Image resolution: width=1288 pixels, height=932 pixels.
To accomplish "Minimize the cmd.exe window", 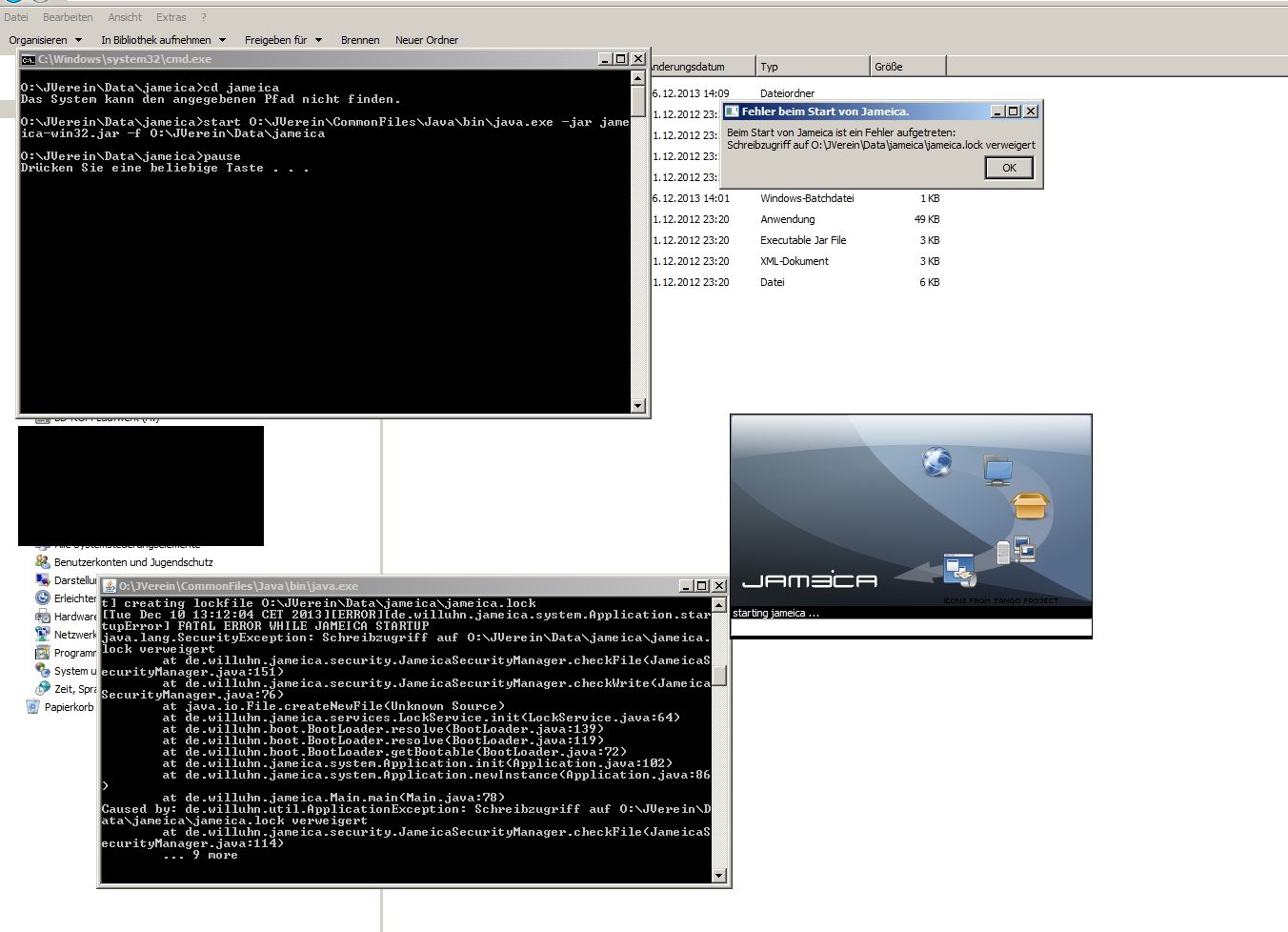I will (605, 59).
